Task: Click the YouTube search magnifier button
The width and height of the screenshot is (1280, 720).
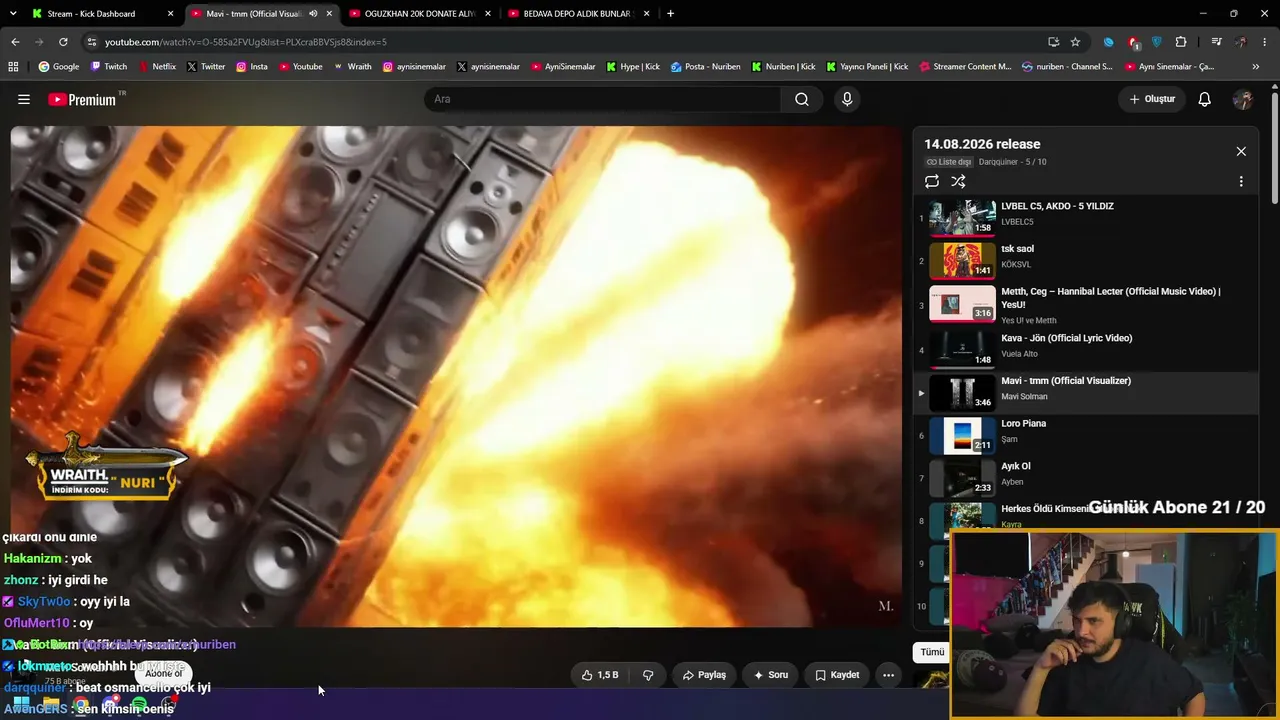Action: [x=802, y=99]
